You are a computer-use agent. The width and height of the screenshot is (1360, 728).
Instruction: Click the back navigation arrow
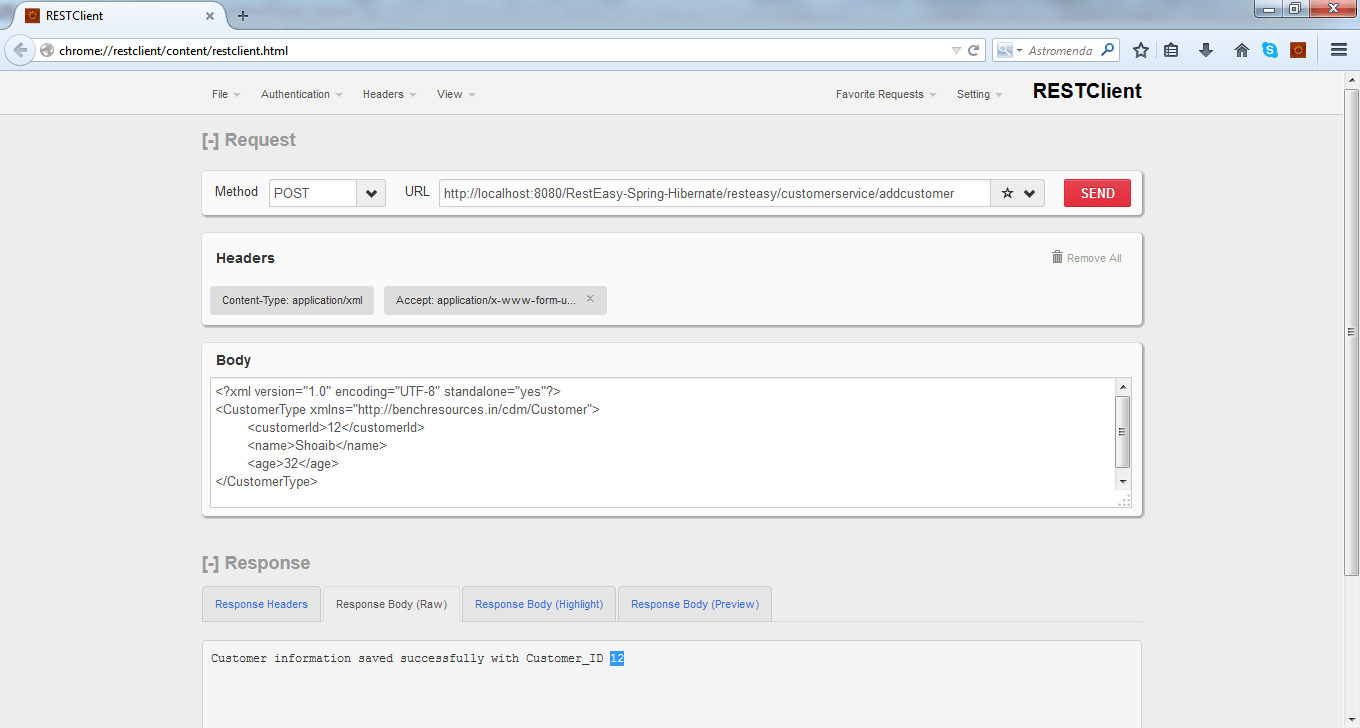point(20,49)
